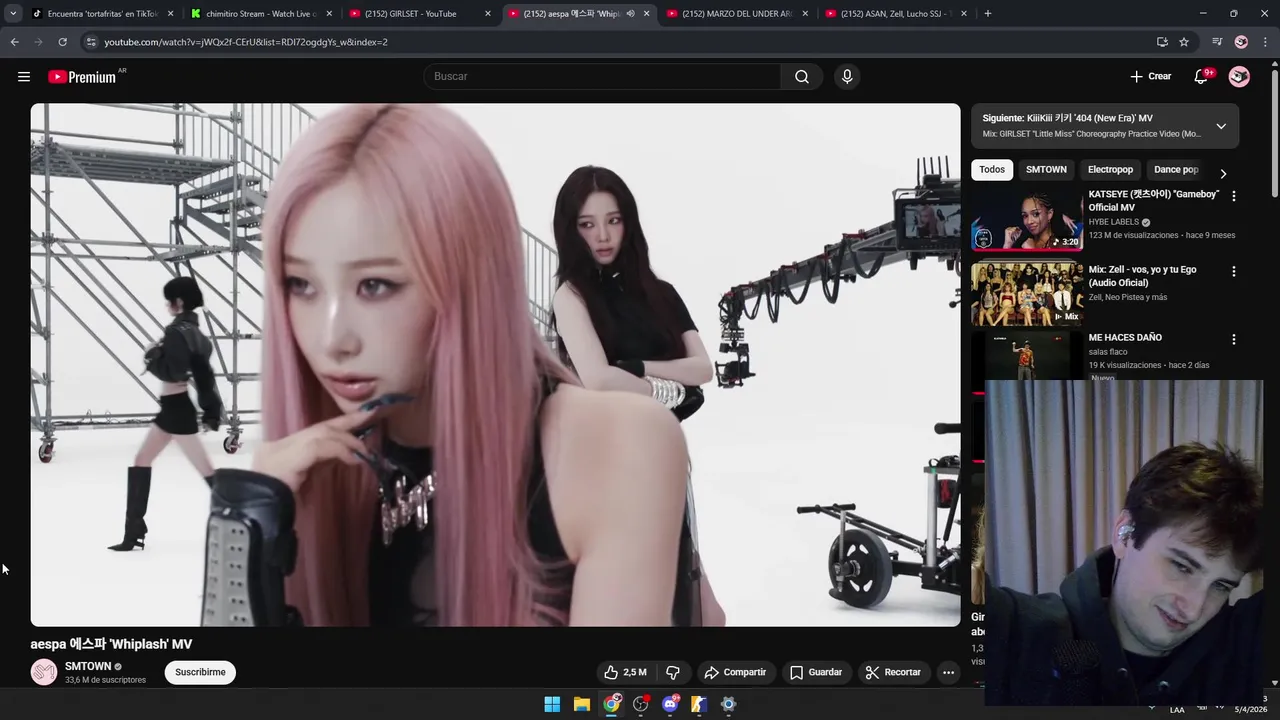Click taskbar date 5/4/2026
Screen dimensions: 1280x720
(1250, 710)
